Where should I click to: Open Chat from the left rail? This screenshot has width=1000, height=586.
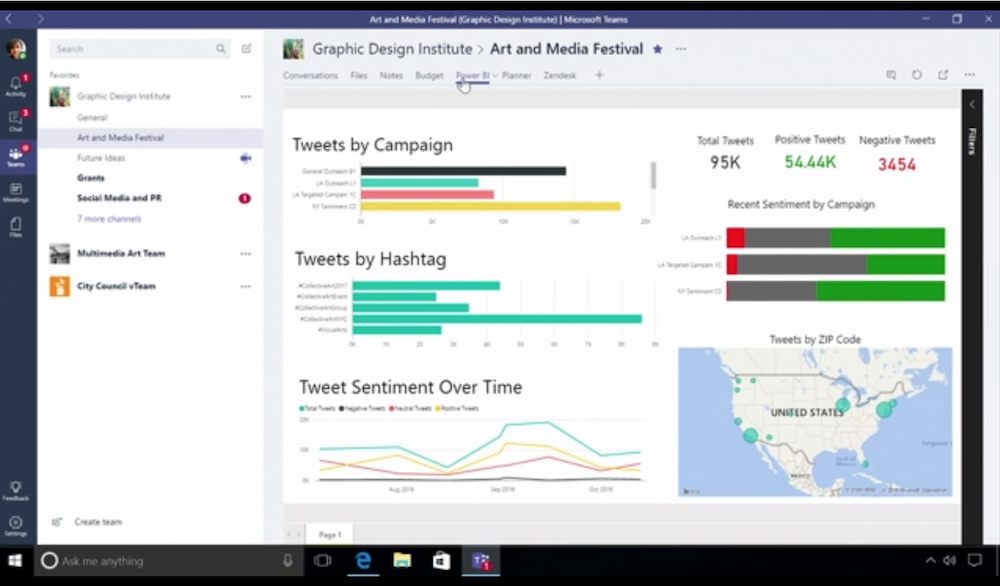[16, 120]
